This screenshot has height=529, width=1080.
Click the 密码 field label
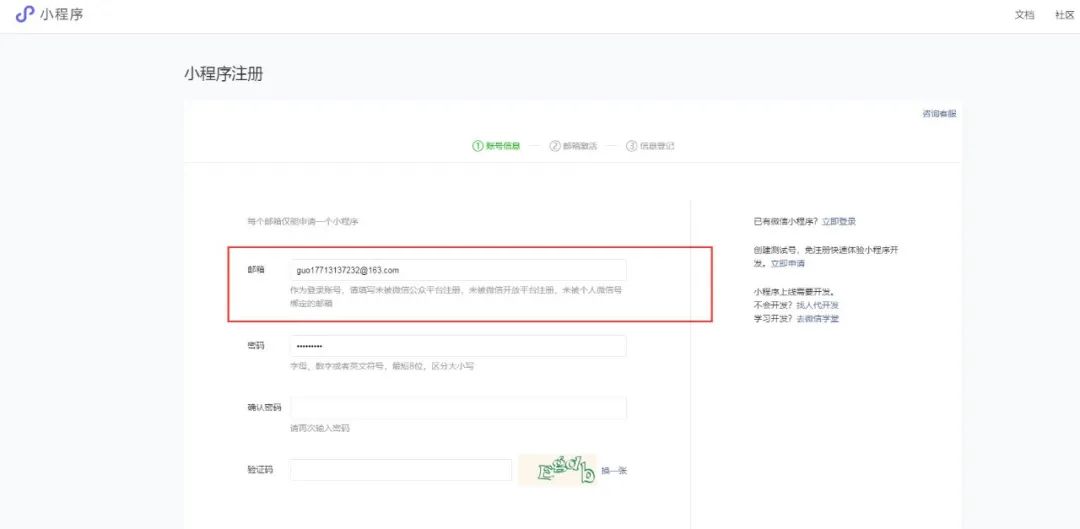tap(256, 346)
